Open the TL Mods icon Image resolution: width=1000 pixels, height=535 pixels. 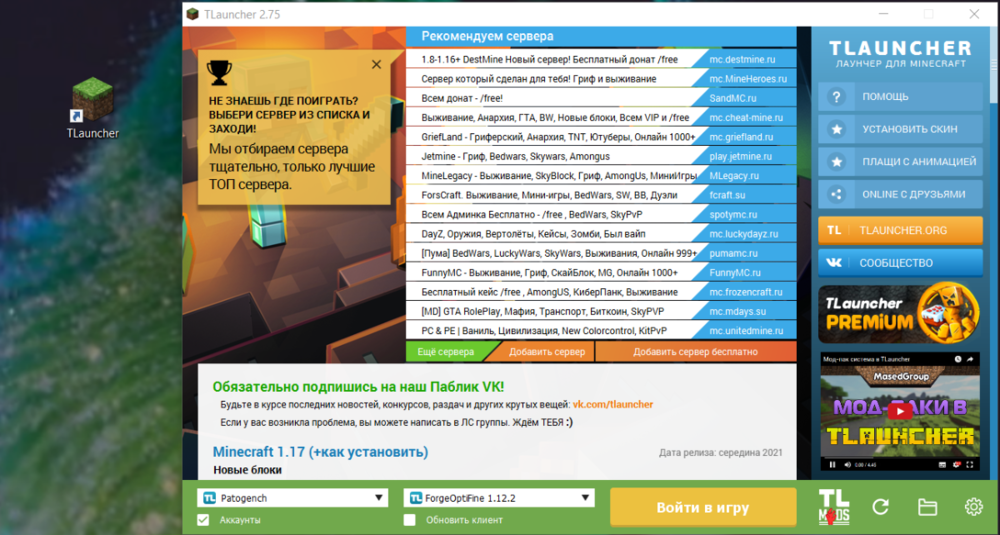pos(834,507)
